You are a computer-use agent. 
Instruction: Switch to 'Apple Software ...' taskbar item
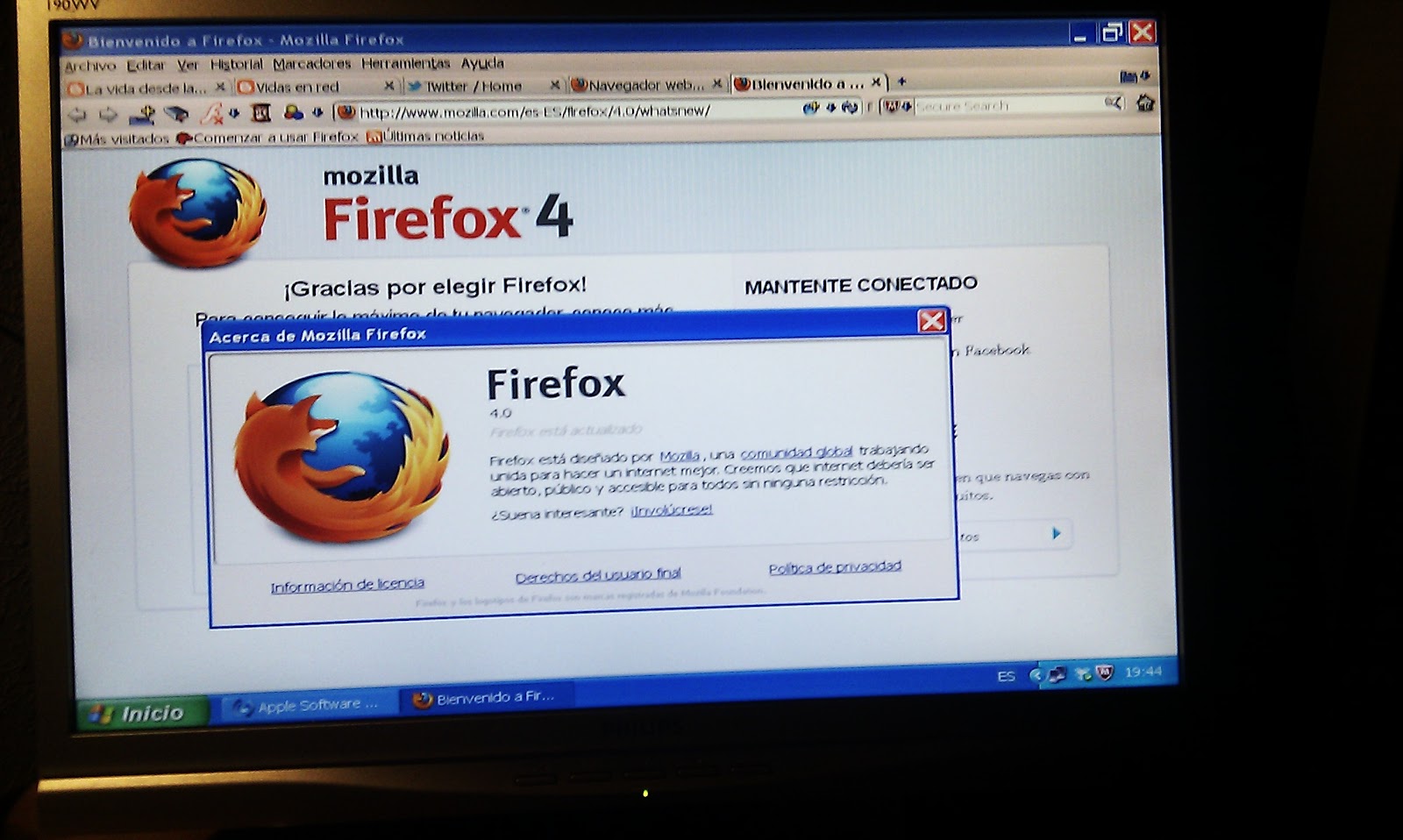pyautogui.click(x=307, y=705)
